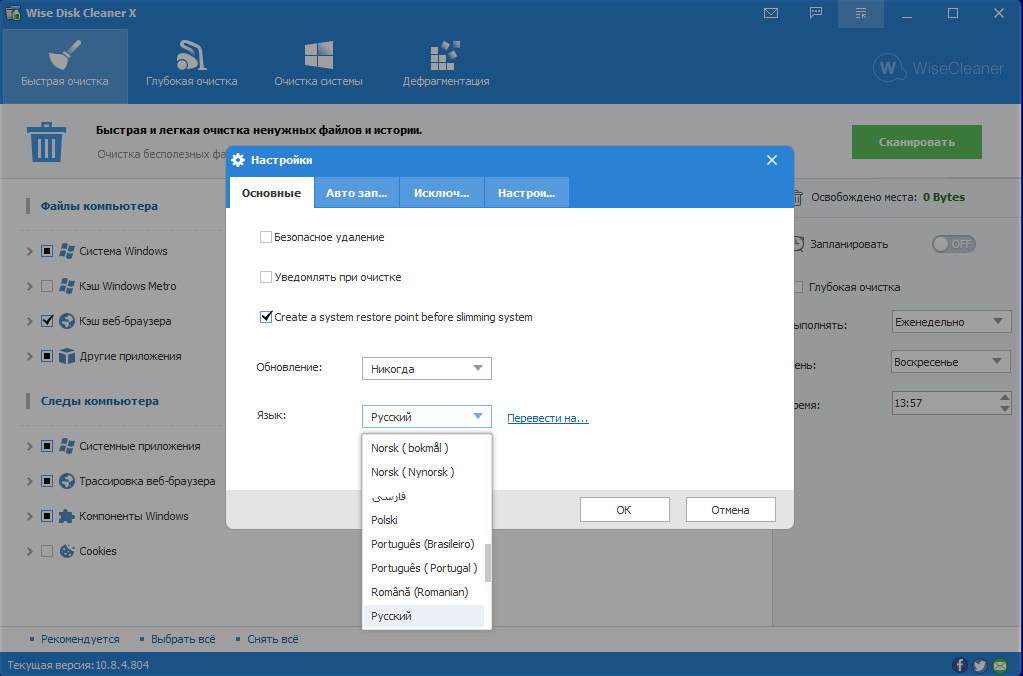Click the Система Windows flag icon
Image resolution: width=1023 pixels, height=676 pixels.
(x=67, y=251)
